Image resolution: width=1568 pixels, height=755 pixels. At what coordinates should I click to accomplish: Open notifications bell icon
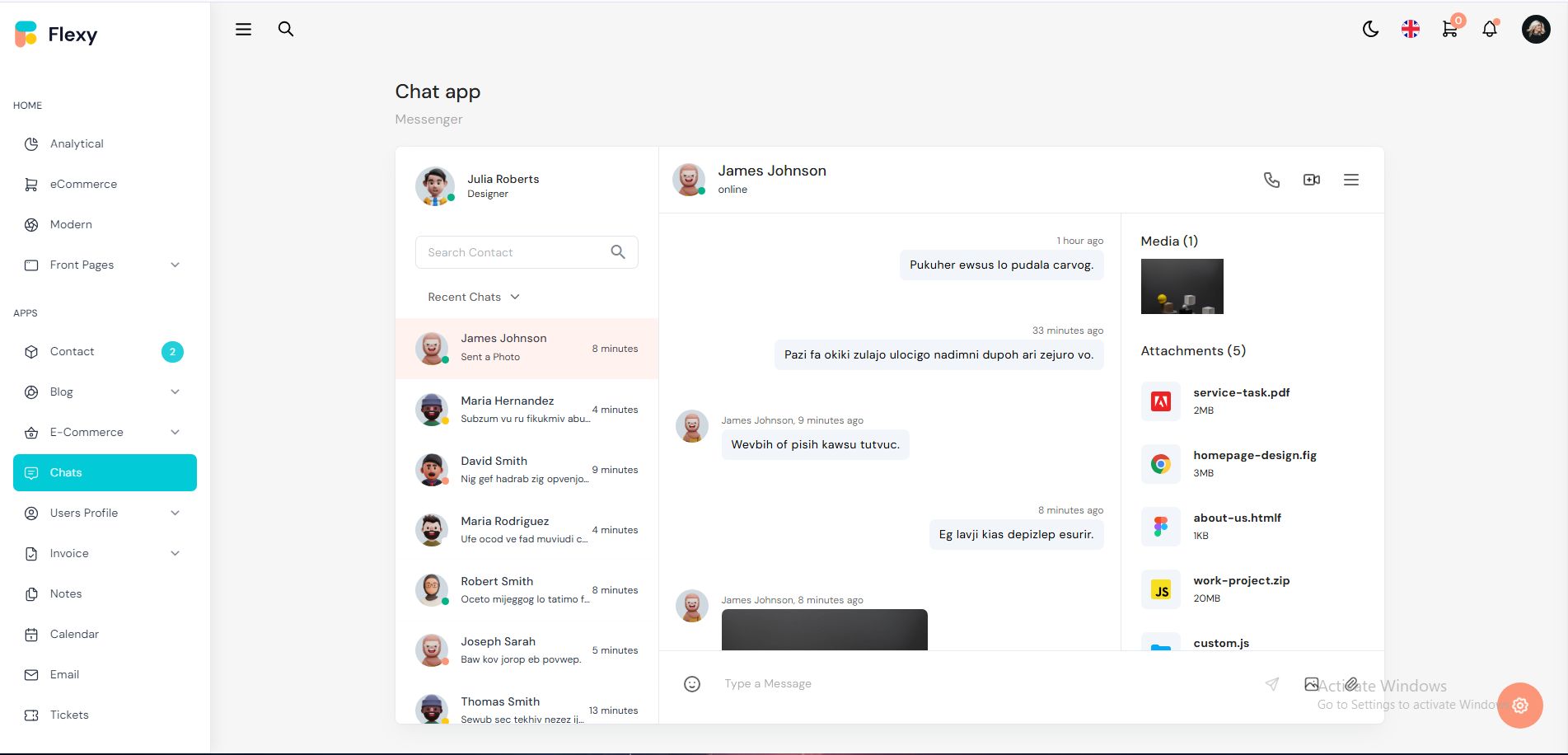pos(1490,30)
